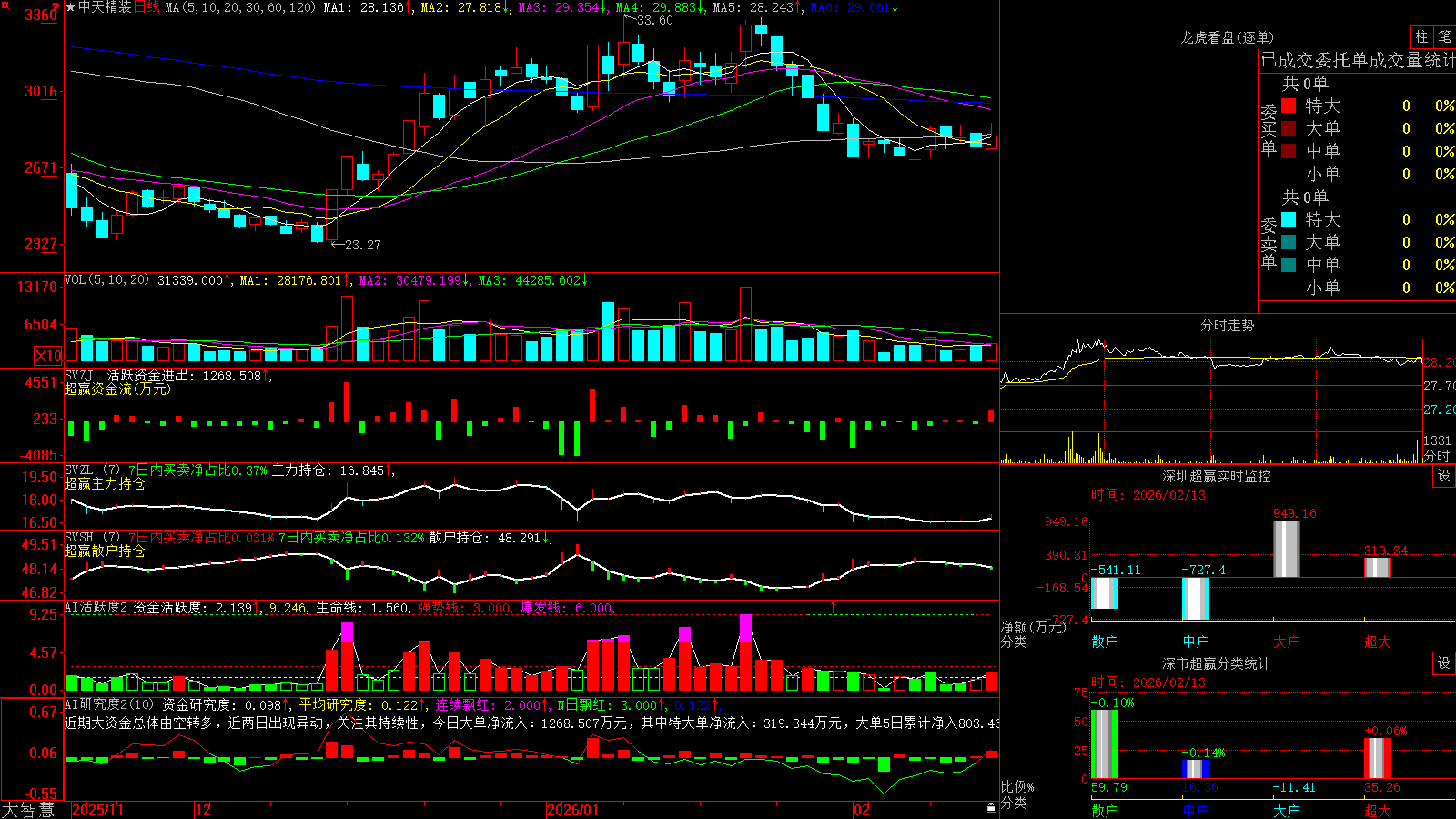The height and width of the screenshot is (819, 1456).
Task: Click 委卖单 vertical section label
Action: pos(1269,243)
